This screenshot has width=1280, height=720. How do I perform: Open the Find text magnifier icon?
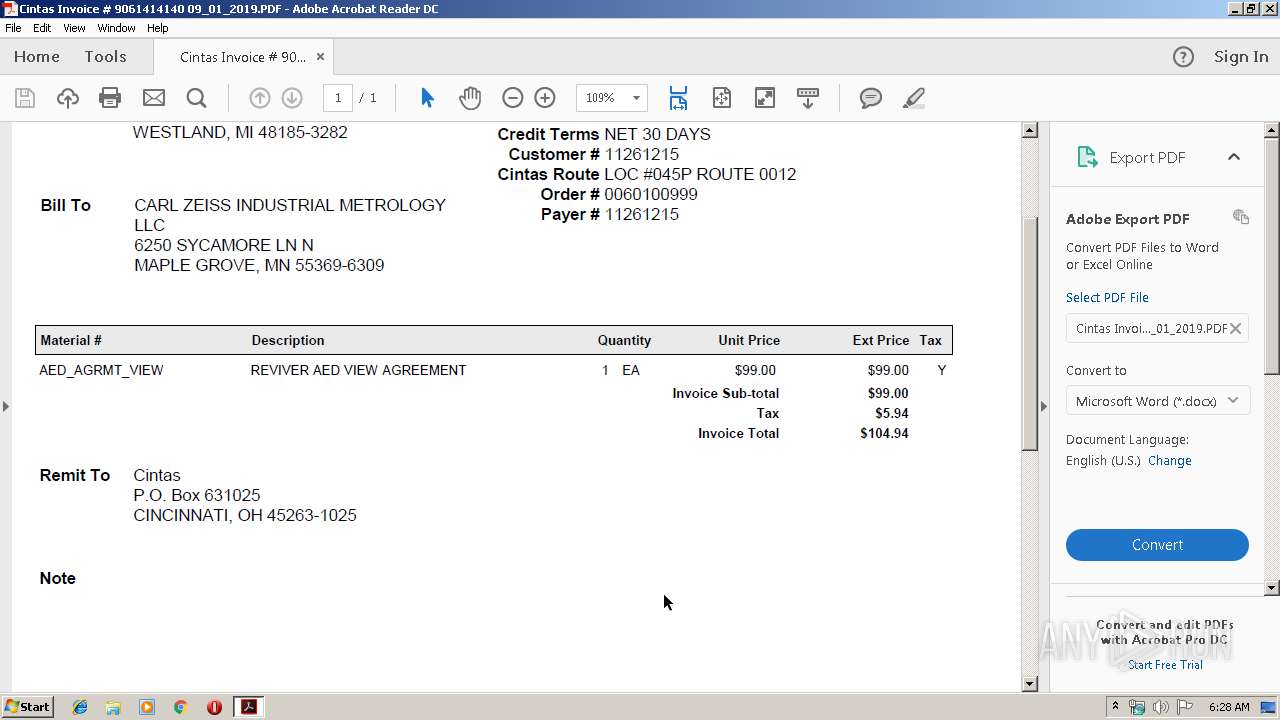197,98
